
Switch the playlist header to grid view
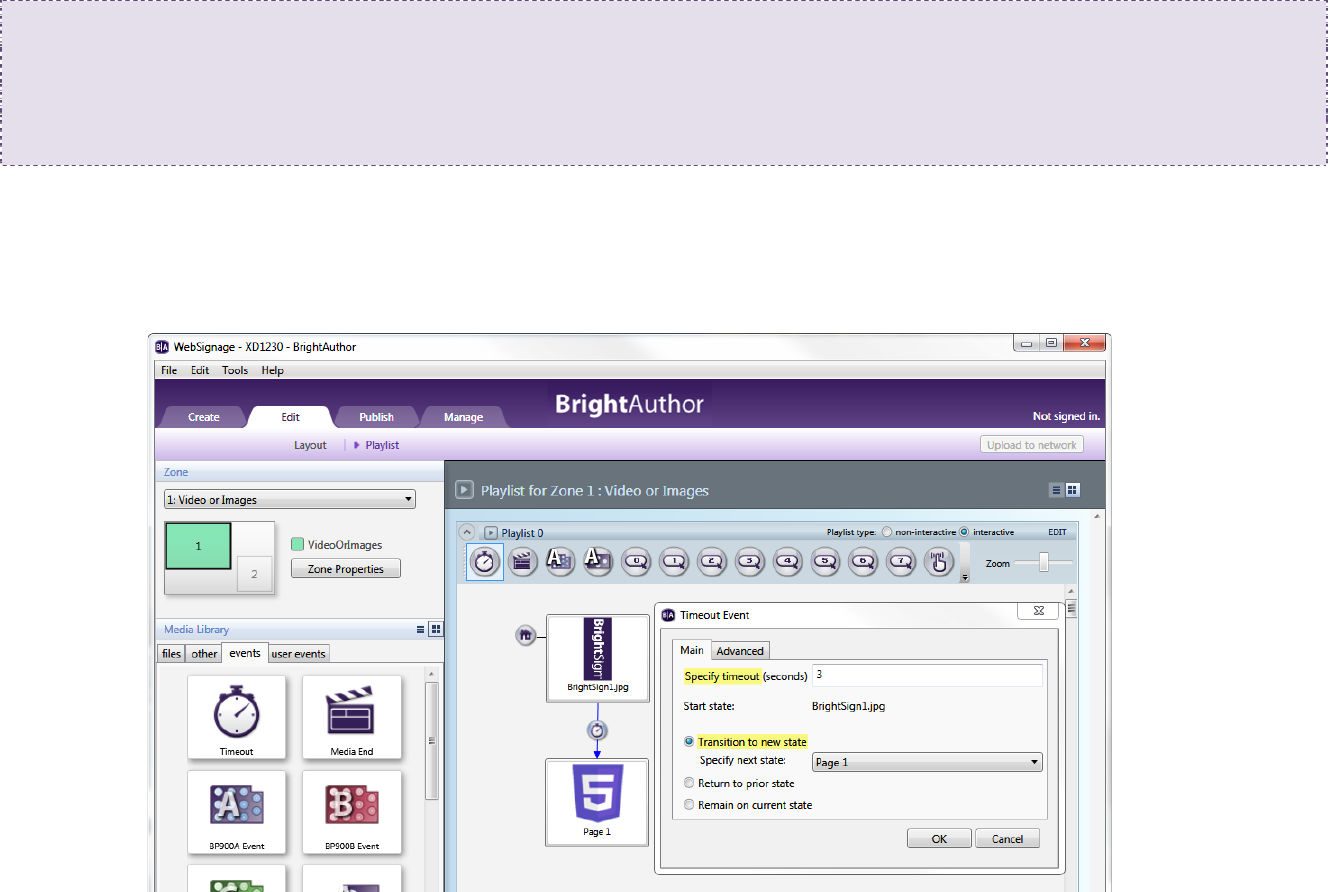pos(1072,490)
